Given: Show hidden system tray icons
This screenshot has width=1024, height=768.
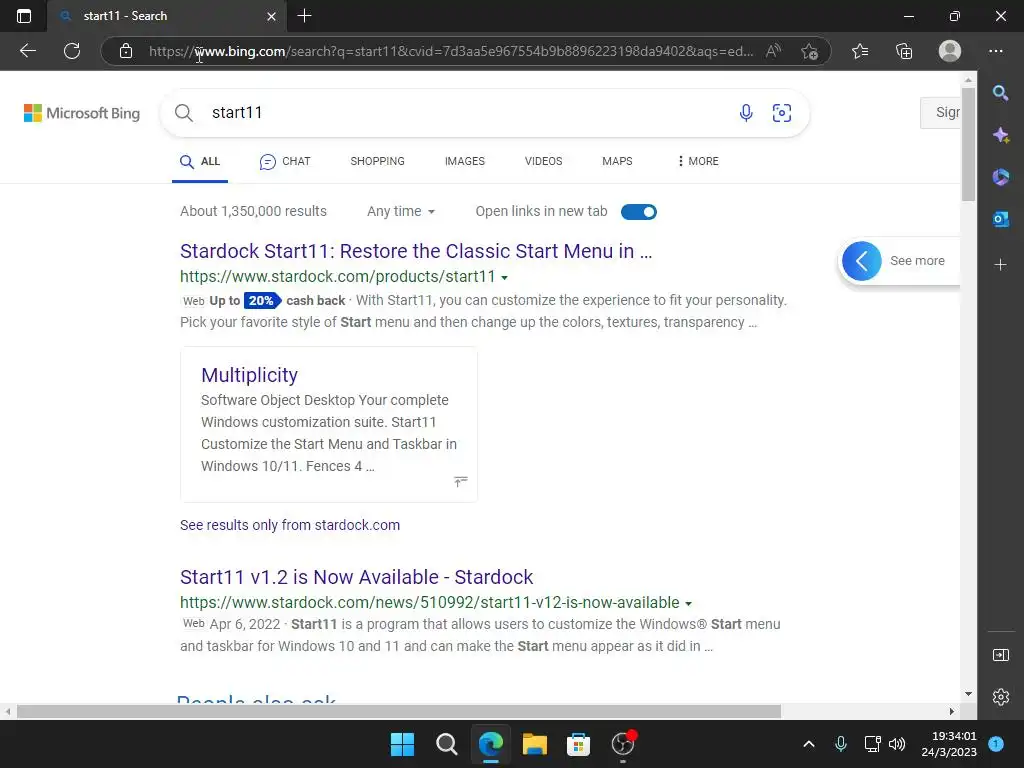Looking at the screenshot, I should [x=808, y=744].
